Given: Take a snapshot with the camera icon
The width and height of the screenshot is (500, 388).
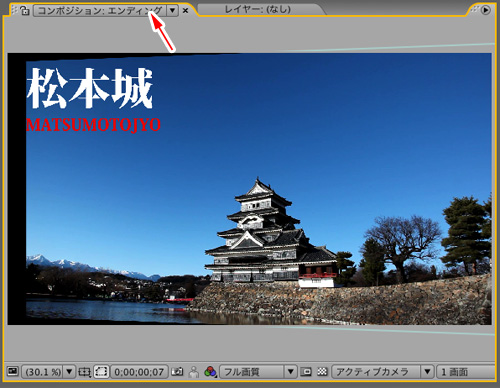Looking at the screenshot, I should click(x=177, y=371).
